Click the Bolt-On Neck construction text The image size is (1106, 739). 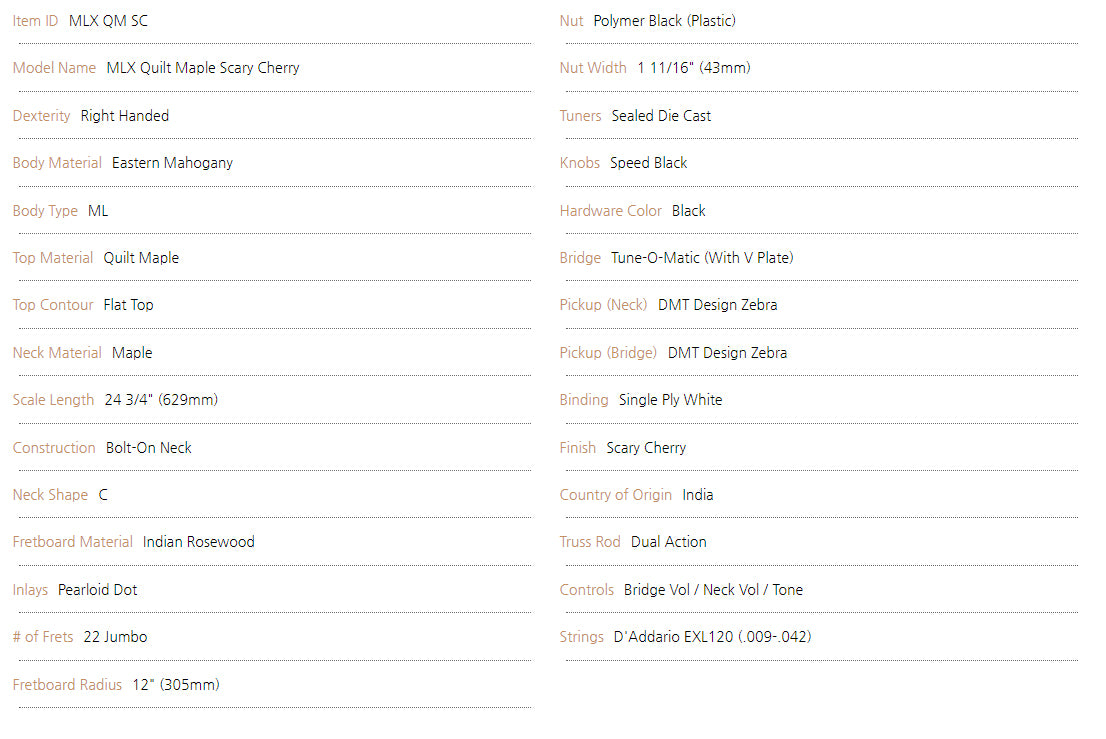(x=149, y=448)
